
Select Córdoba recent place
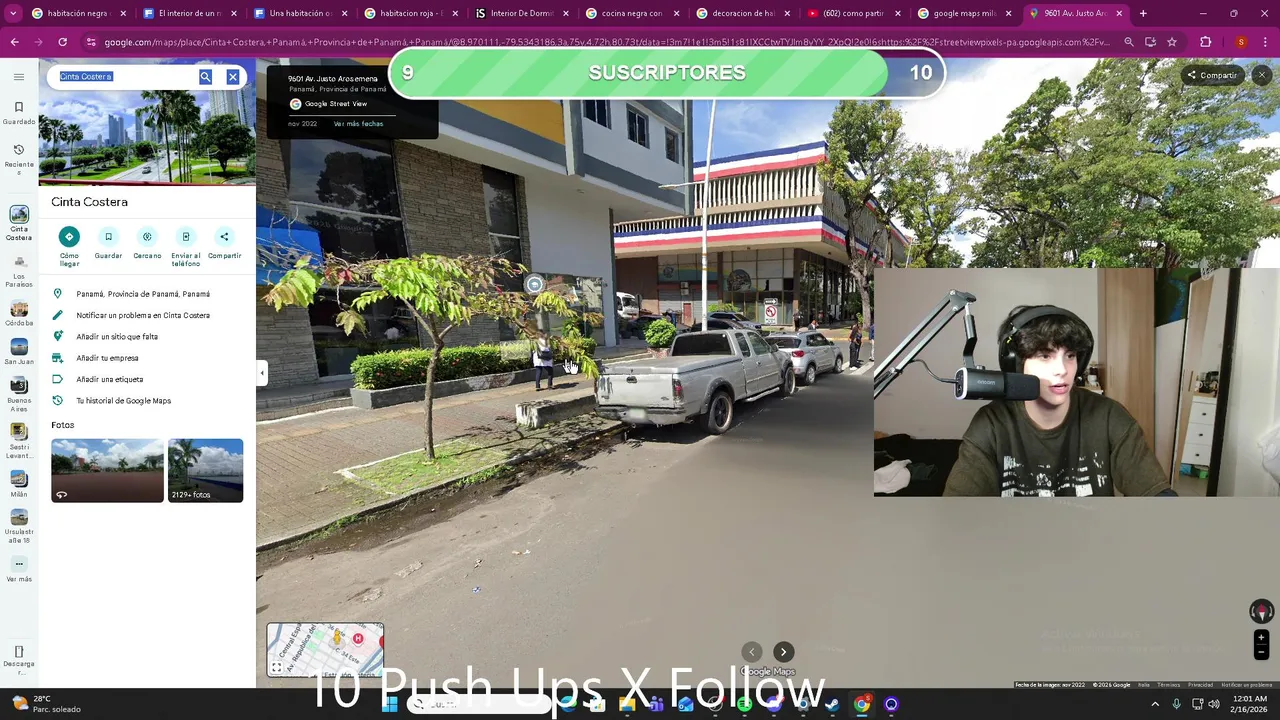[x=19, y=314]
